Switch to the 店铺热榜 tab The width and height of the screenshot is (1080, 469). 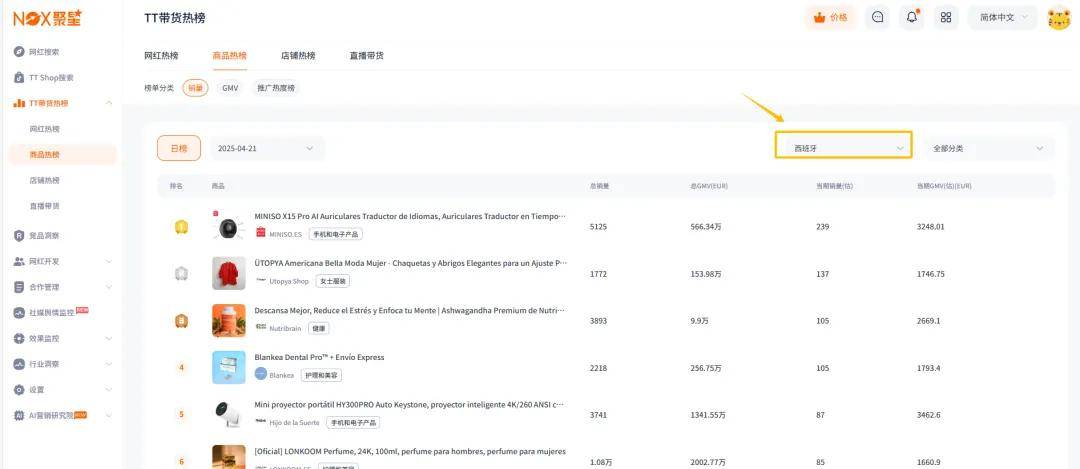(298, 55)
